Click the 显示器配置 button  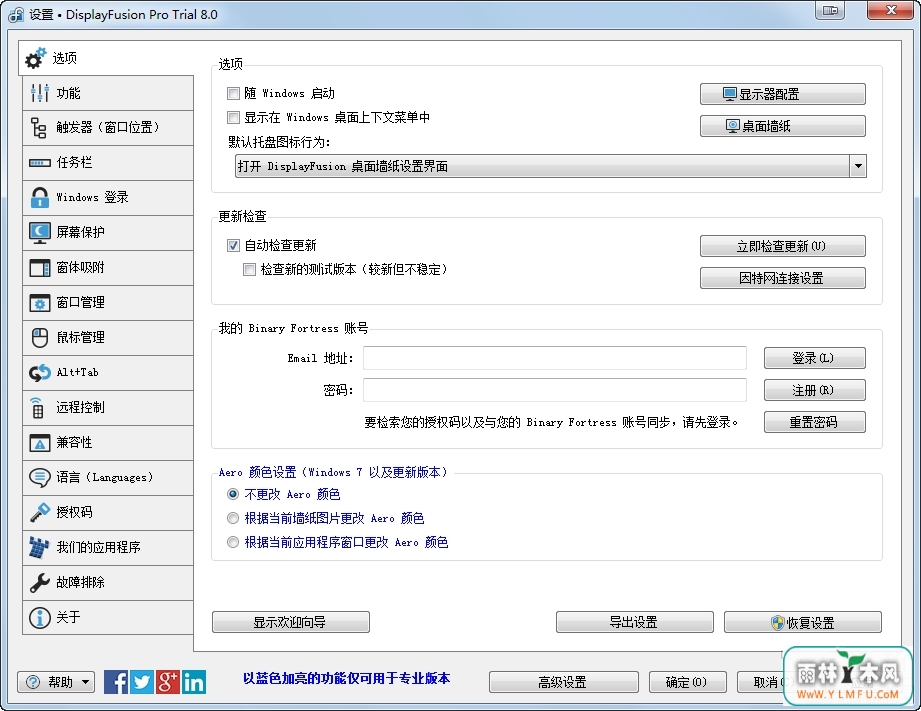point(782,94)
